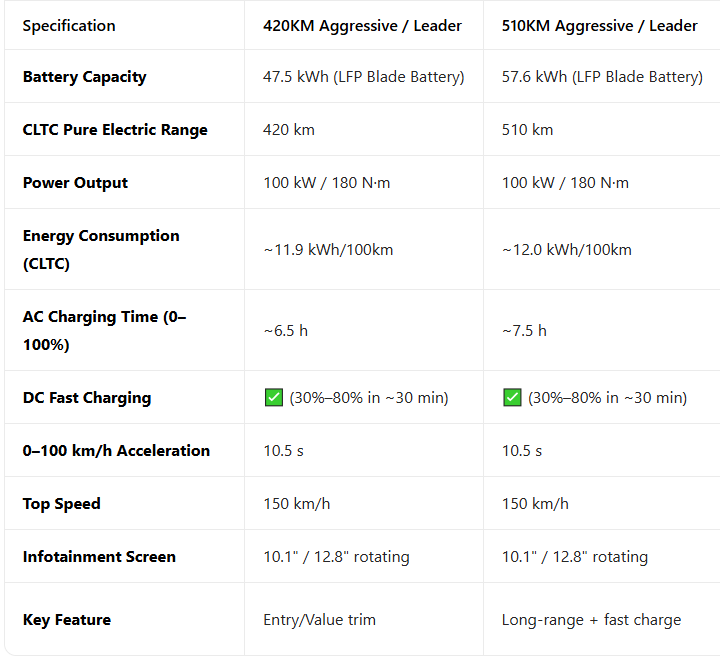Click the ~12.0 kWh/100km consumption value

(x=567, y=250)
